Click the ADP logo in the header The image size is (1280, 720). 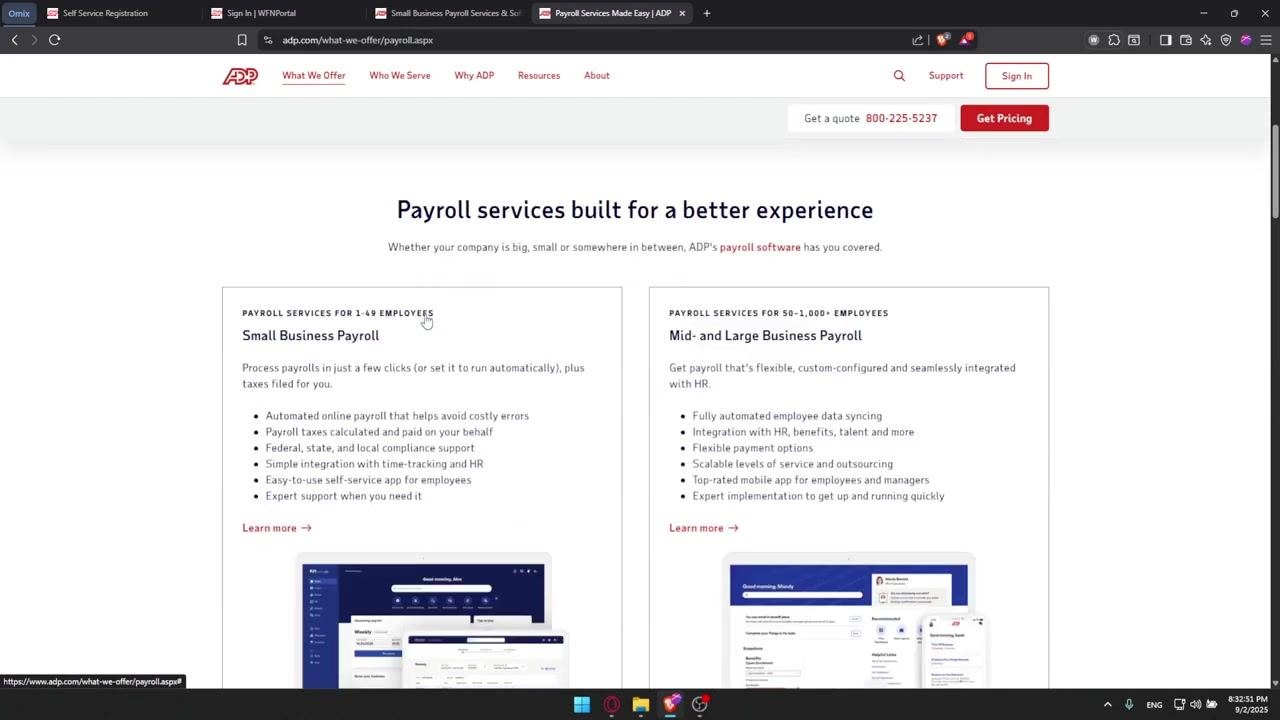coord(240,76)
